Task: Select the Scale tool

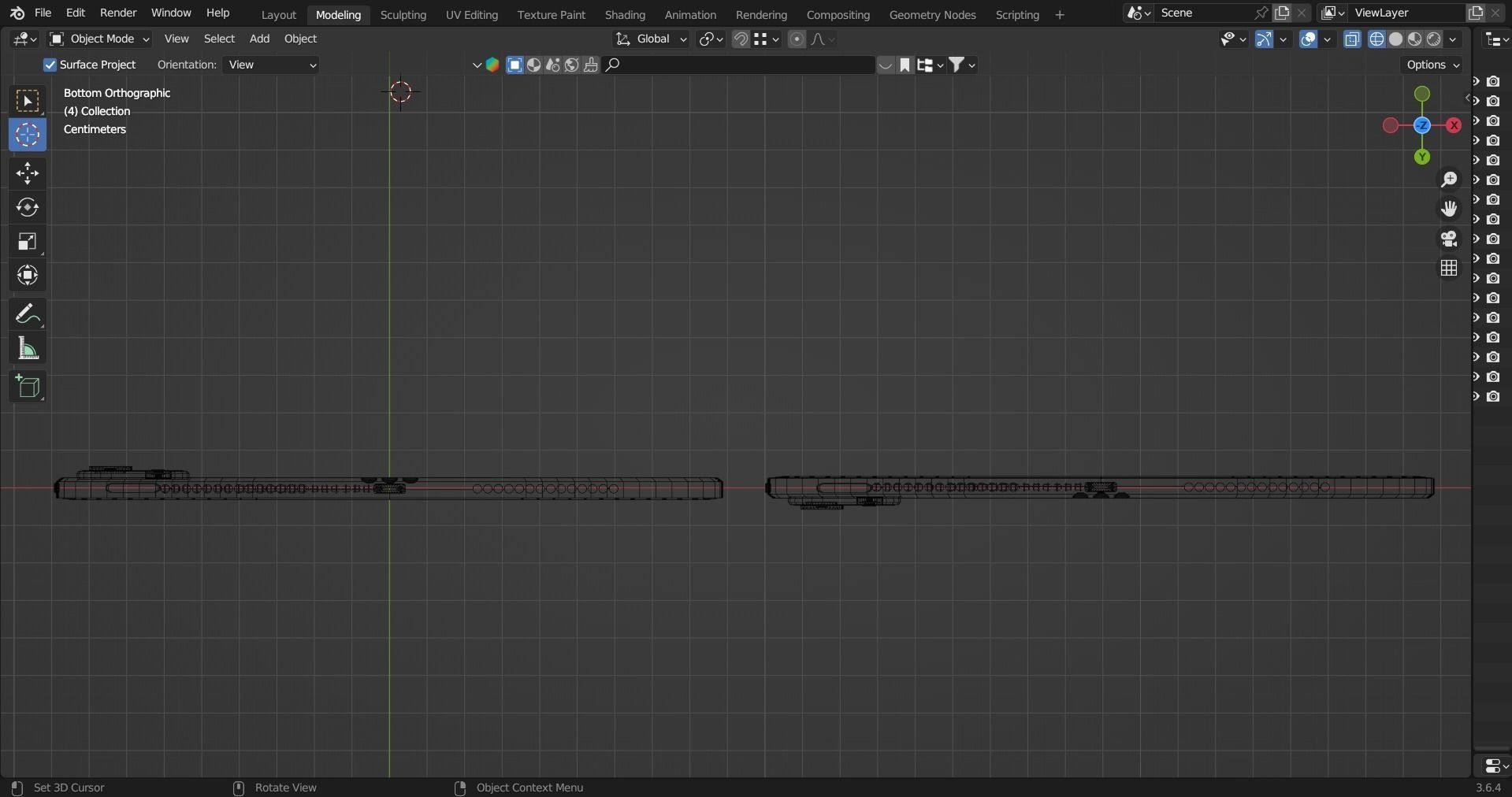Action: pyautogui.click(x=28, y=241)
